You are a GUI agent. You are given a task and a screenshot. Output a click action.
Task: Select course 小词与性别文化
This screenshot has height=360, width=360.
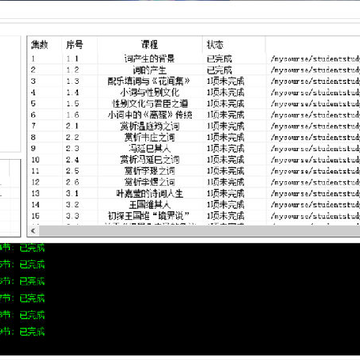tap(149, 93)
